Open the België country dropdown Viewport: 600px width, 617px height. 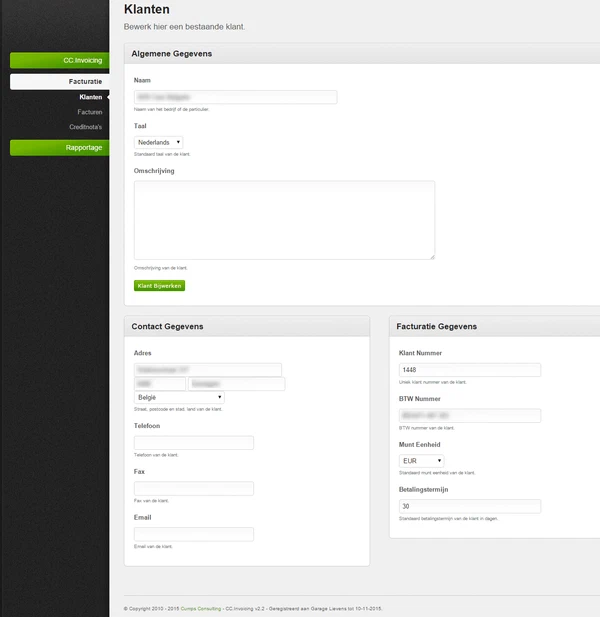pyautogui.click(x=179, y=397)
